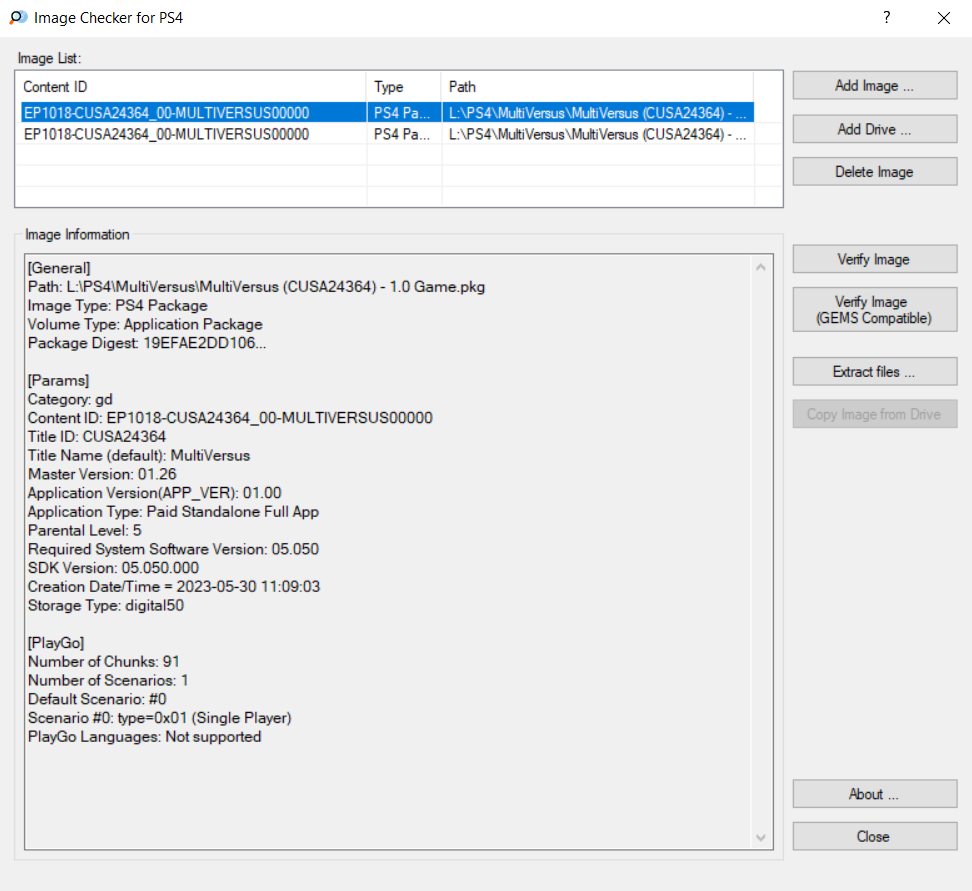Viewport: 972px width, 891px height.
Task: Sort the list by Content ID column header
Action: click(192, 87)
